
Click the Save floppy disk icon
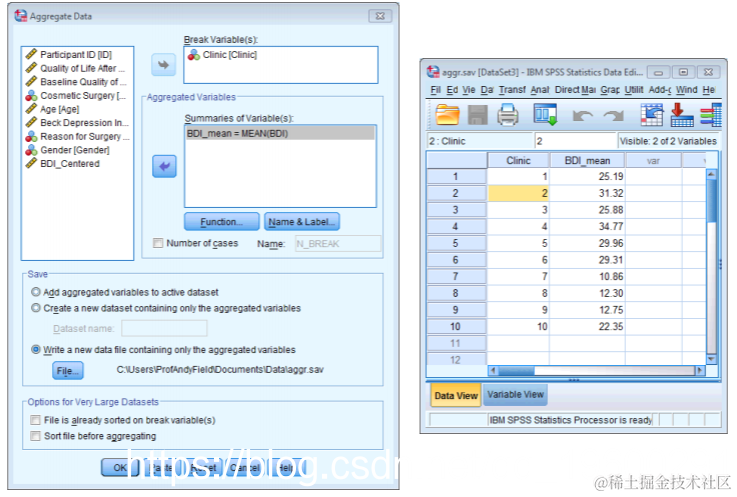point(478,115)
